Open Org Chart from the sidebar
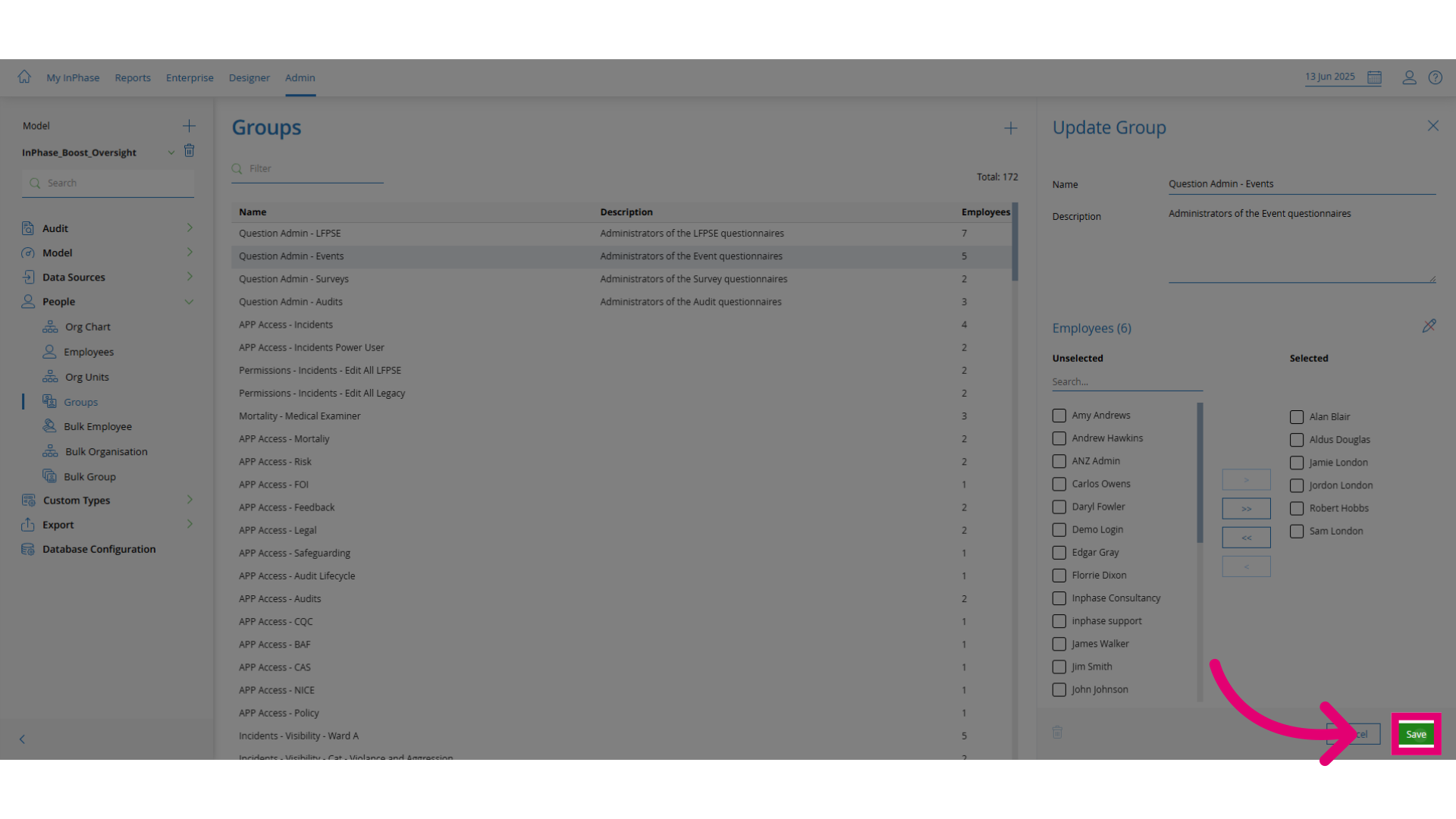1456x819 pixels. tap(87, 327)
